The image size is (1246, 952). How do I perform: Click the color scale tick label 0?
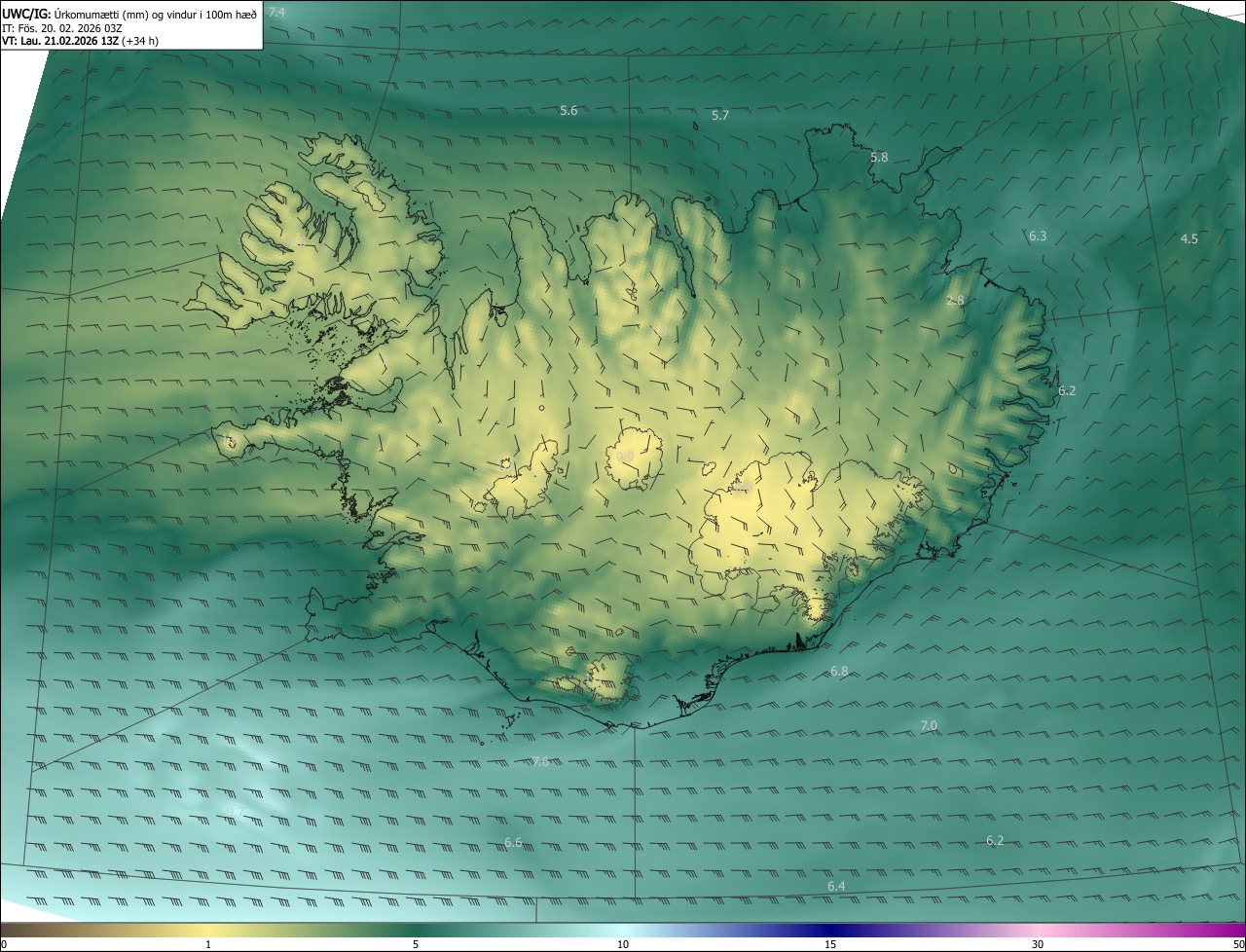pyautogui.click(x=4, y=945)
